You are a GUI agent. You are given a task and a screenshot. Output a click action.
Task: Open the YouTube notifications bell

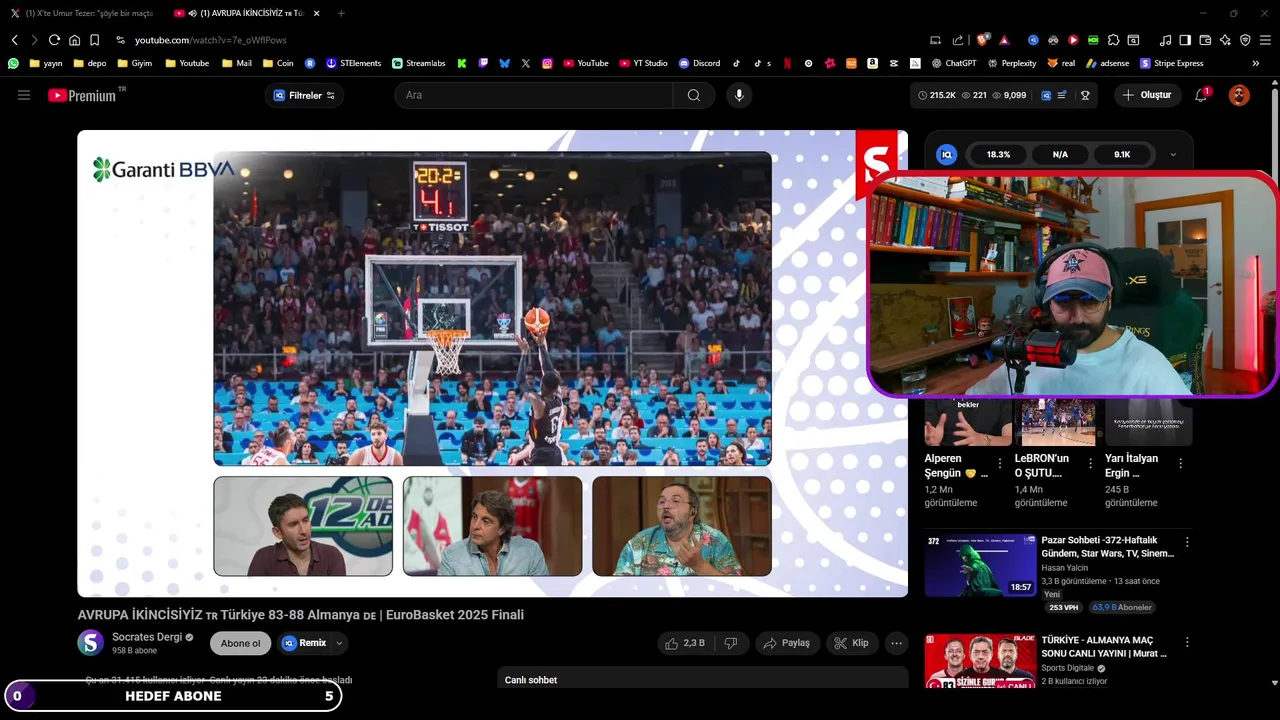[1201, 95]
